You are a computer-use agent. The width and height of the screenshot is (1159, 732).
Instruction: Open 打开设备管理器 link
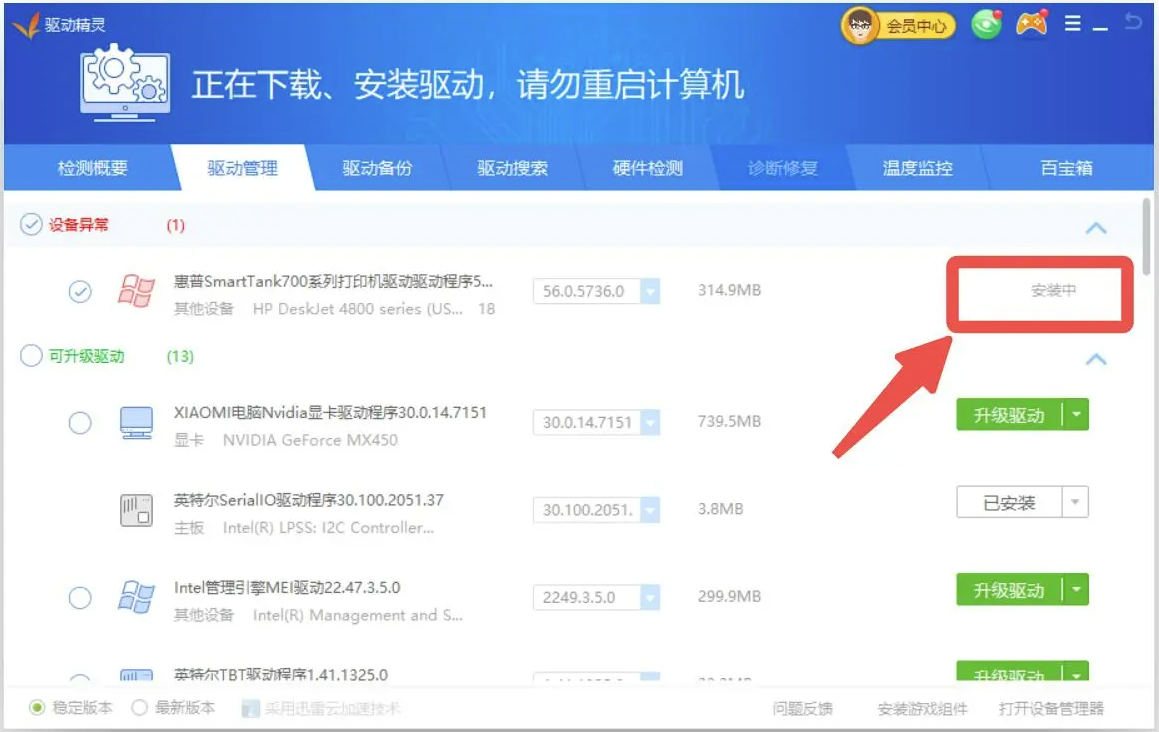(x=1052, y=708)
